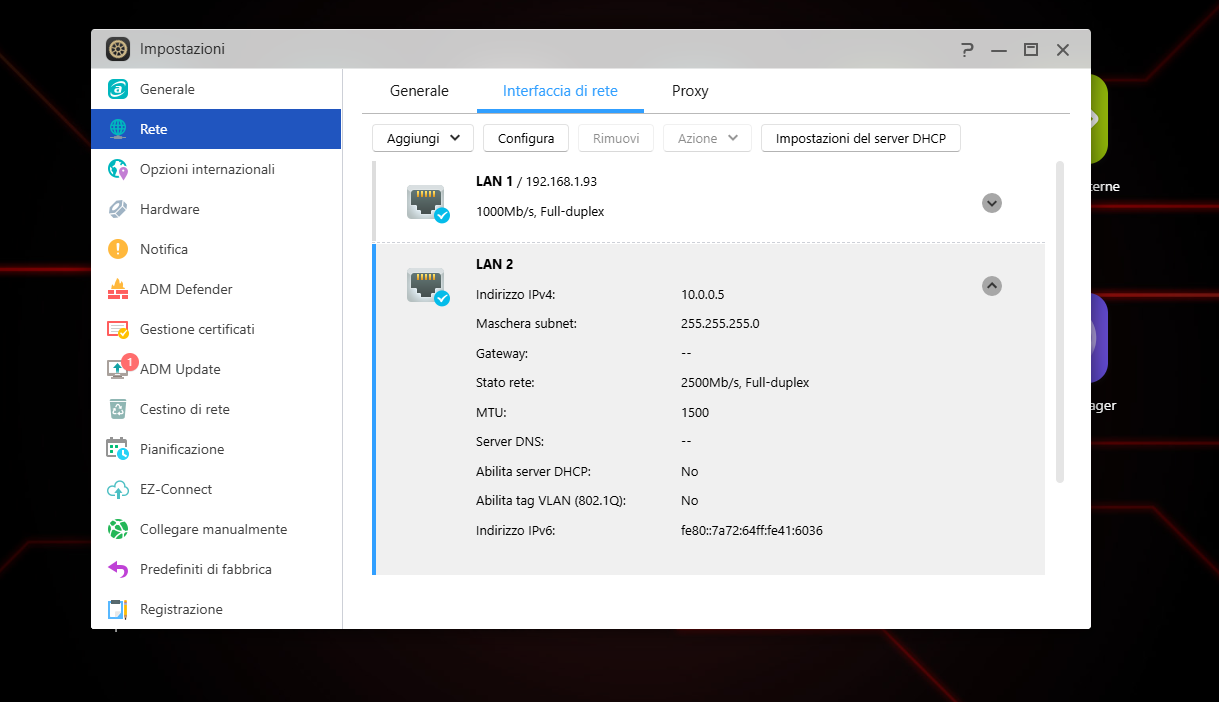Click the LAN 2 heading text
This screenshot has height=702, width=1219.
click(x=494, y=264)
